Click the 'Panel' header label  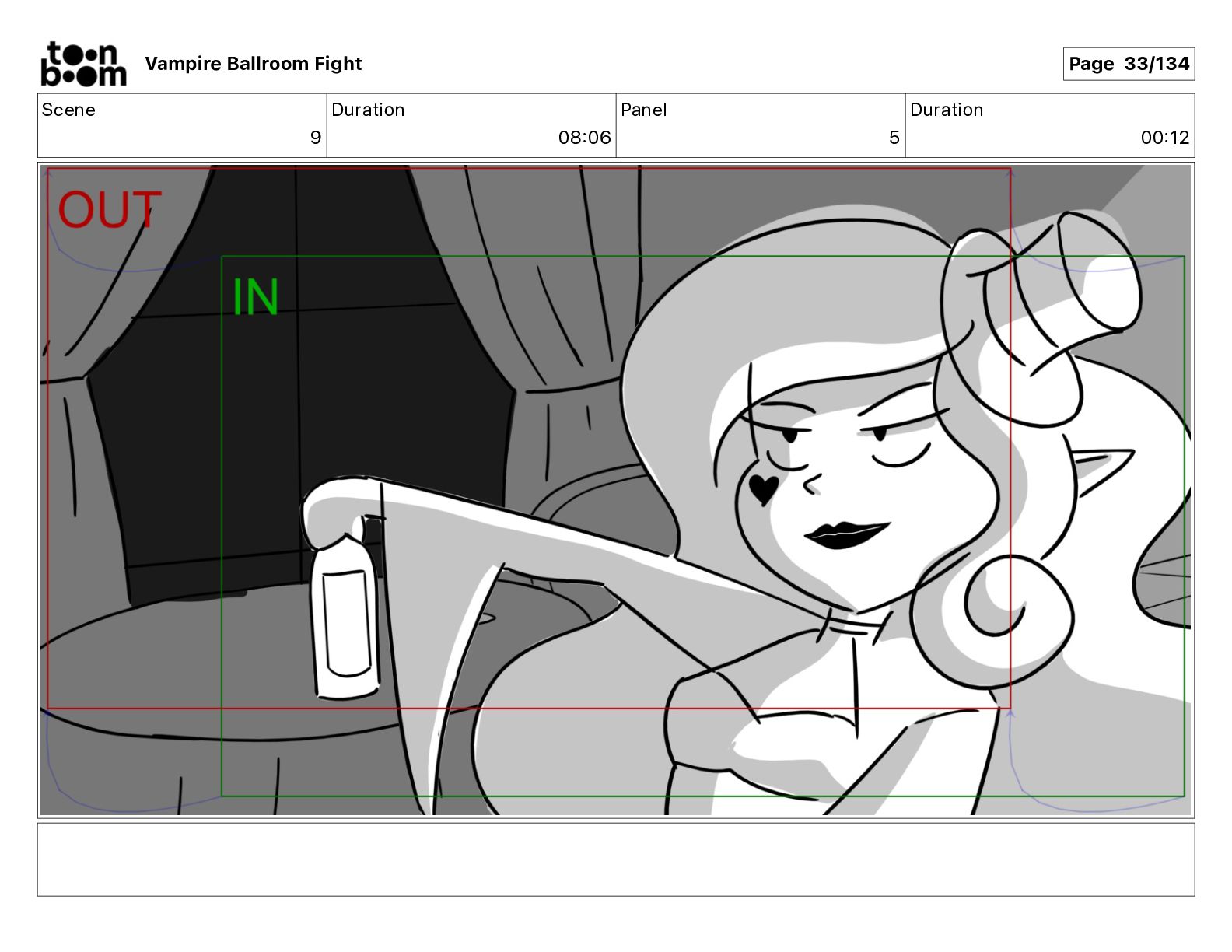pos(644,110)
